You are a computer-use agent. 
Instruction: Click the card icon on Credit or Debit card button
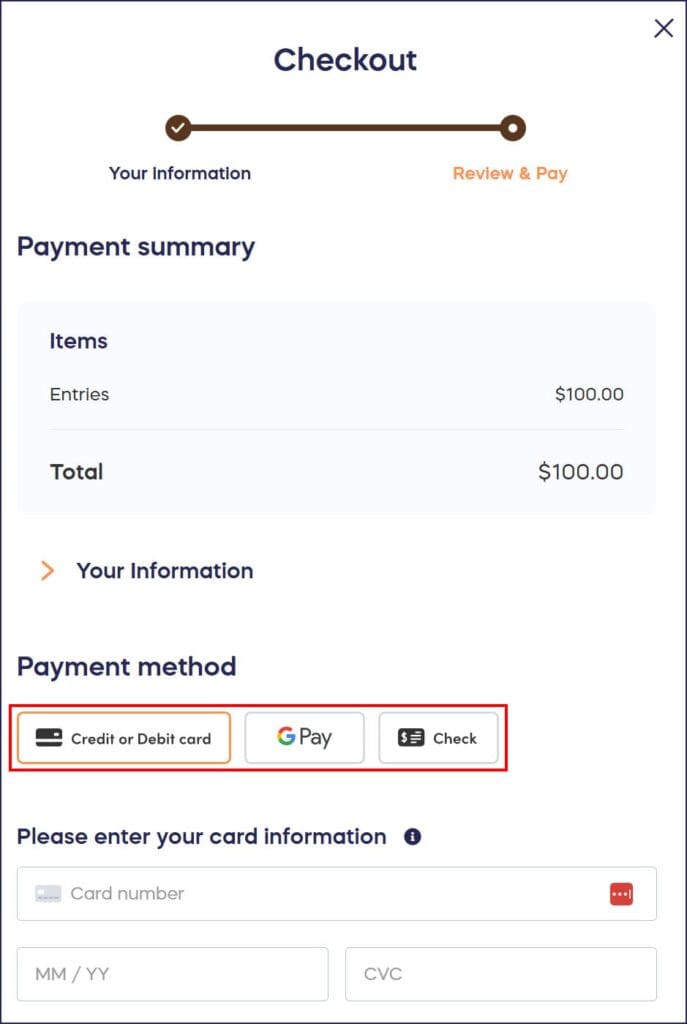48,738
